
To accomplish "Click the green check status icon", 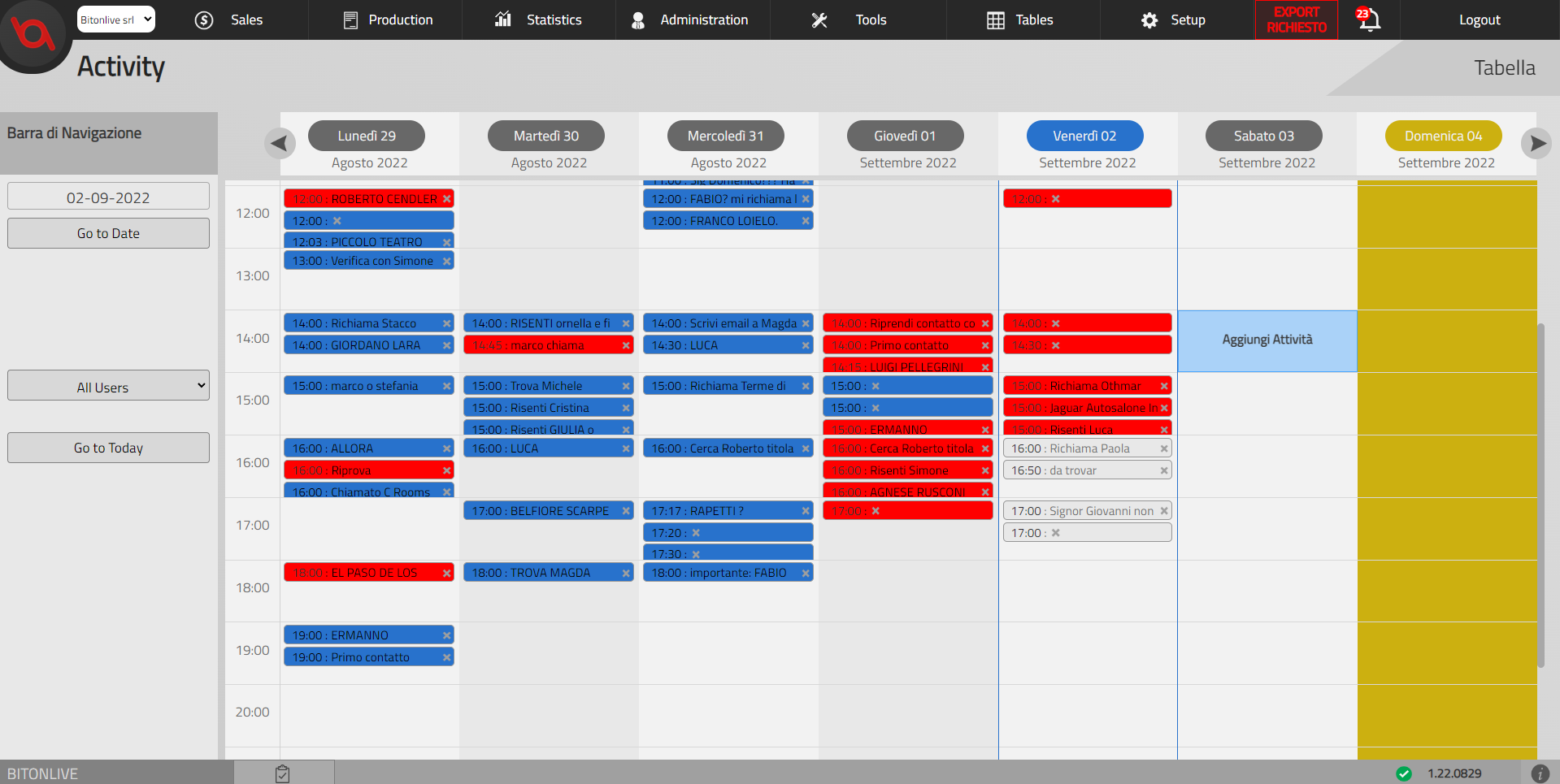I will pyautogui.click(x=1404, y=773).
